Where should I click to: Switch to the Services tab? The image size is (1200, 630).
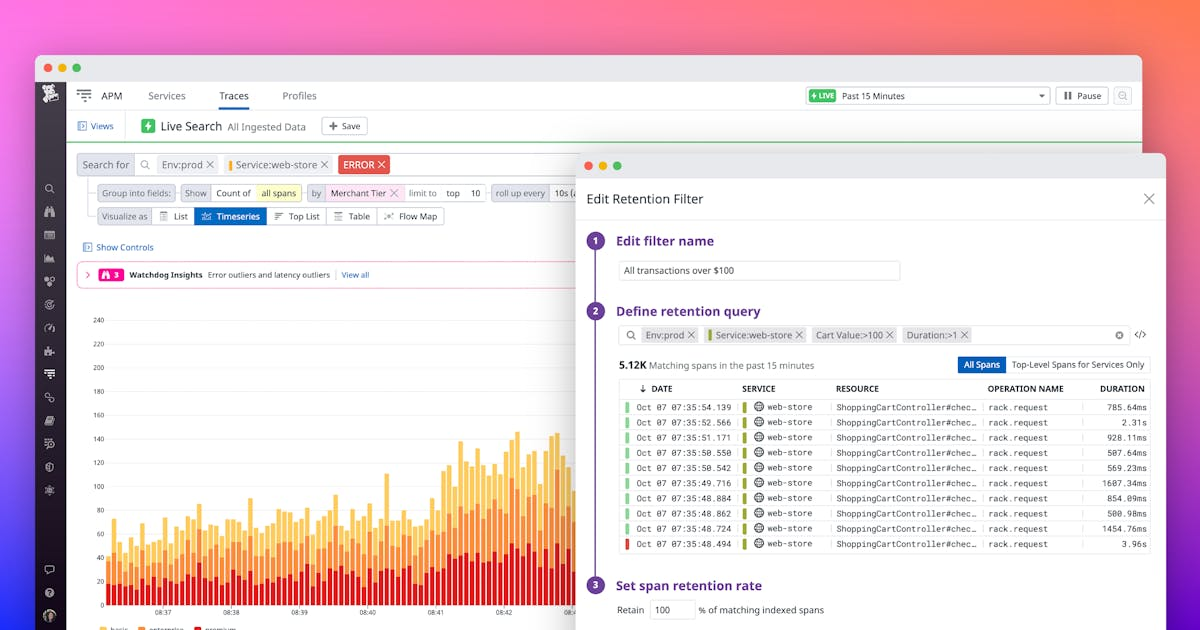(x=167, y=95)
